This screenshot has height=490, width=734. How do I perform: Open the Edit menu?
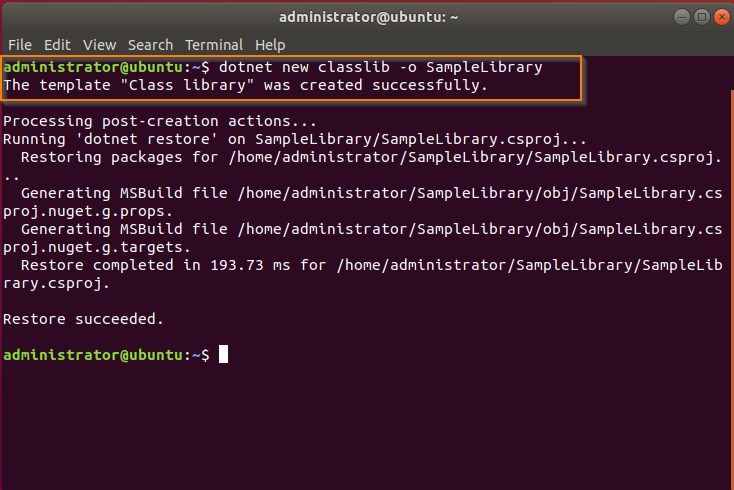click(57, 45)
